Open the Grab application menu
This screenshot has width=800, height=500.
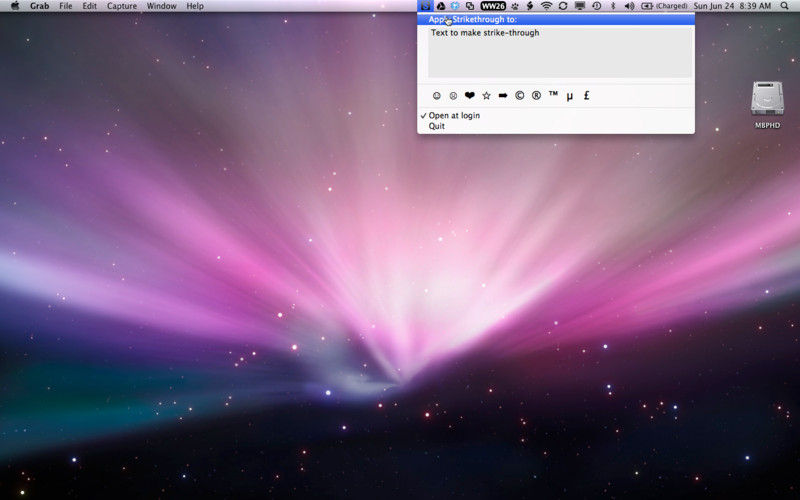click(39, 6)
